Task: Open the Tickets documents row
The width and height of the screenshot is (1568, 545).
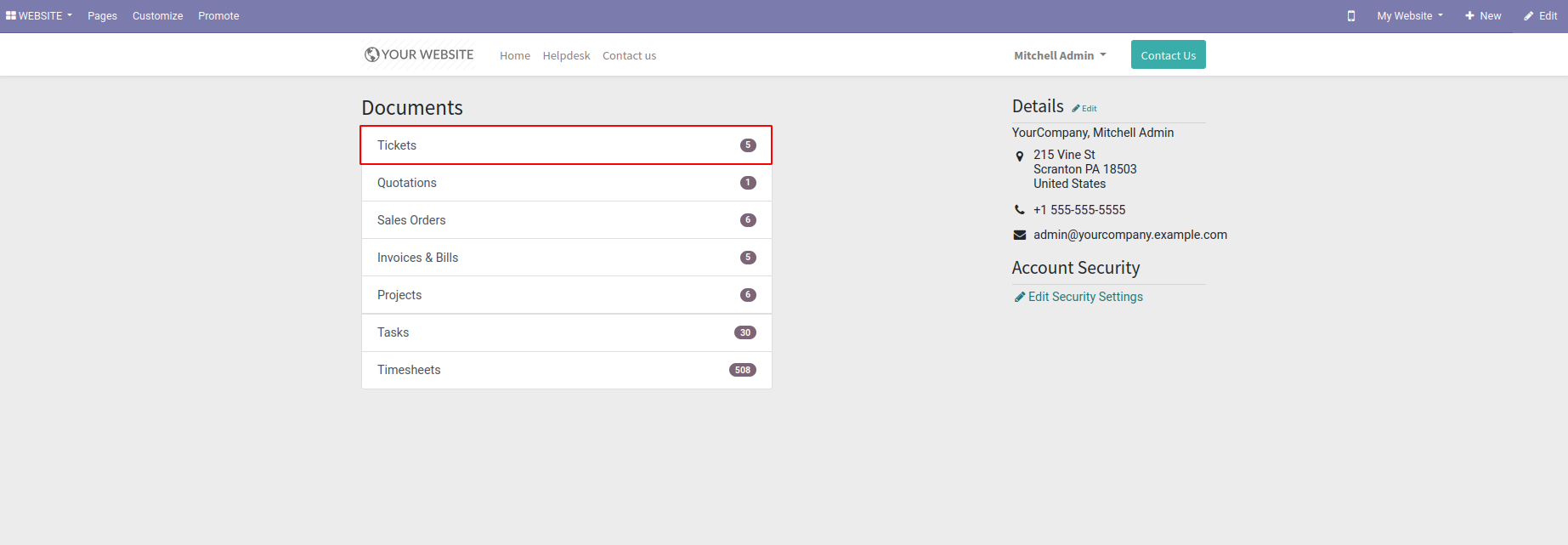Action: click(x=566, y=145)
